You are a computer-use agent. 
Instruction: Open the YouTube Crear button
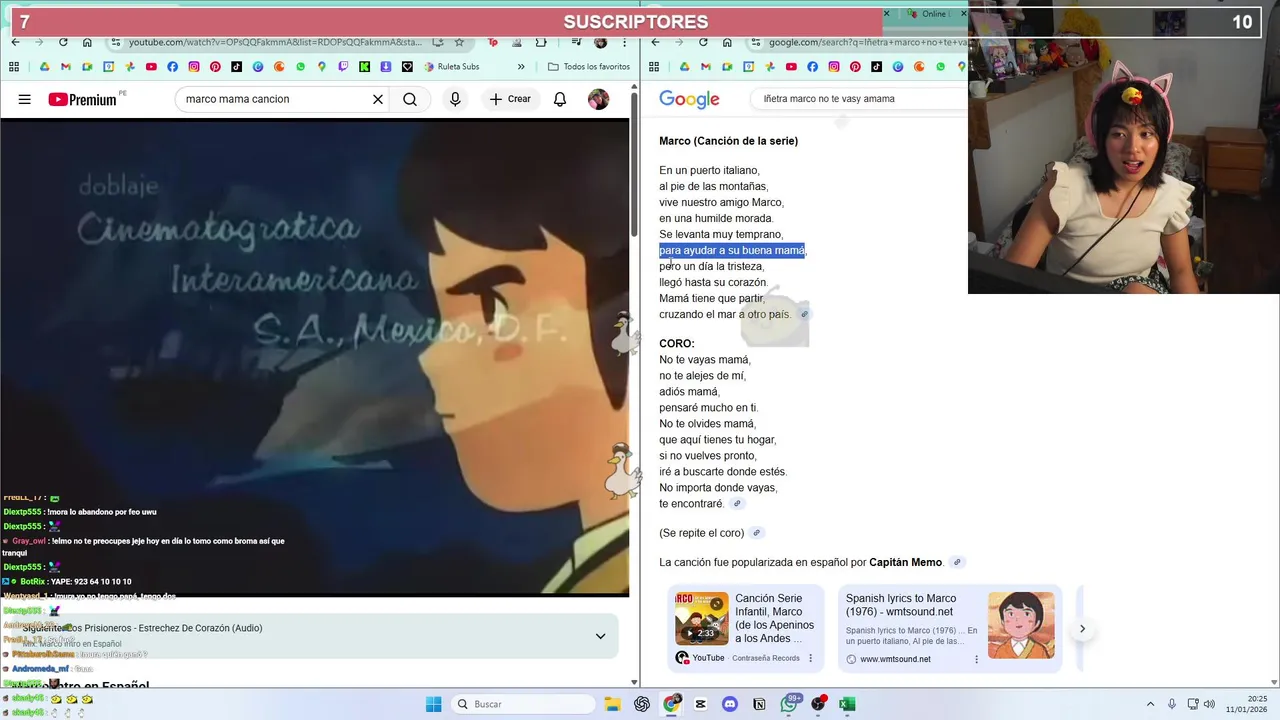510,99
